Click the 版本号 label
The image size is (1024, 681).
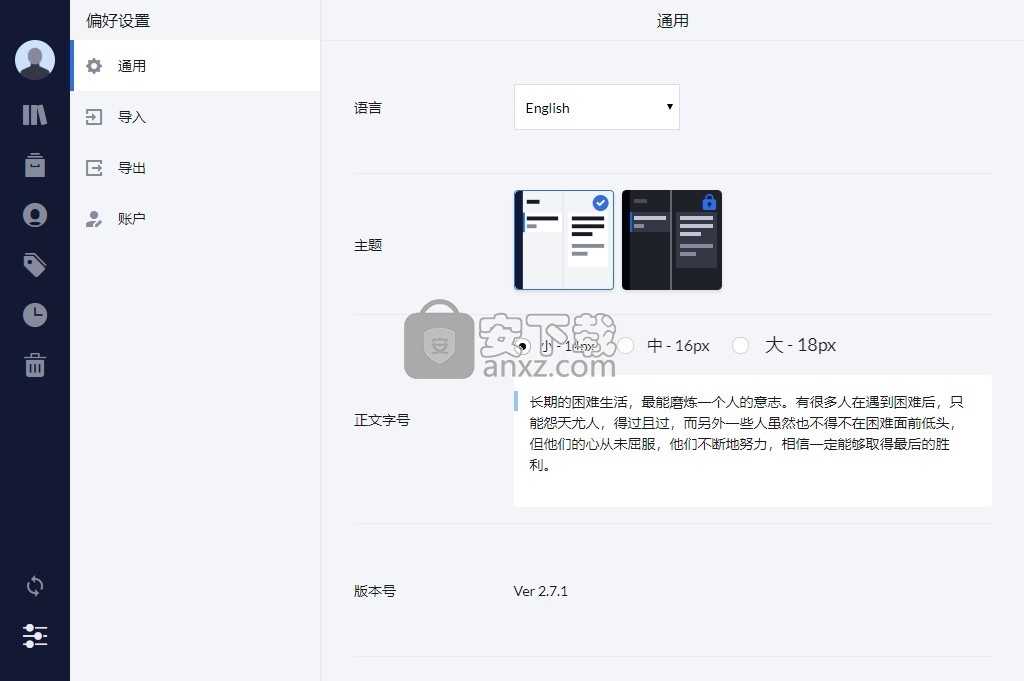coord(375,591)
